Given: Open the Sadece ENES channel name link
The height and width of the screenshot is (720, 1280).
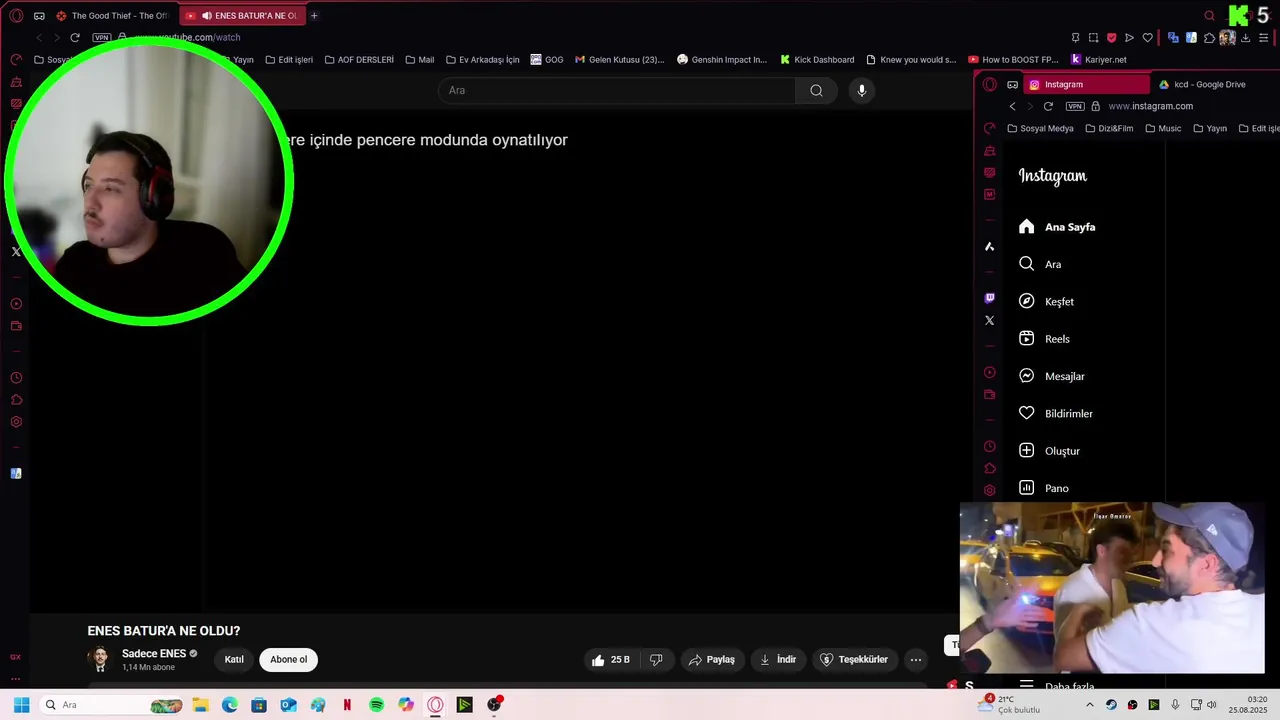Looking at the screenshot, I should tap(154, 653).
